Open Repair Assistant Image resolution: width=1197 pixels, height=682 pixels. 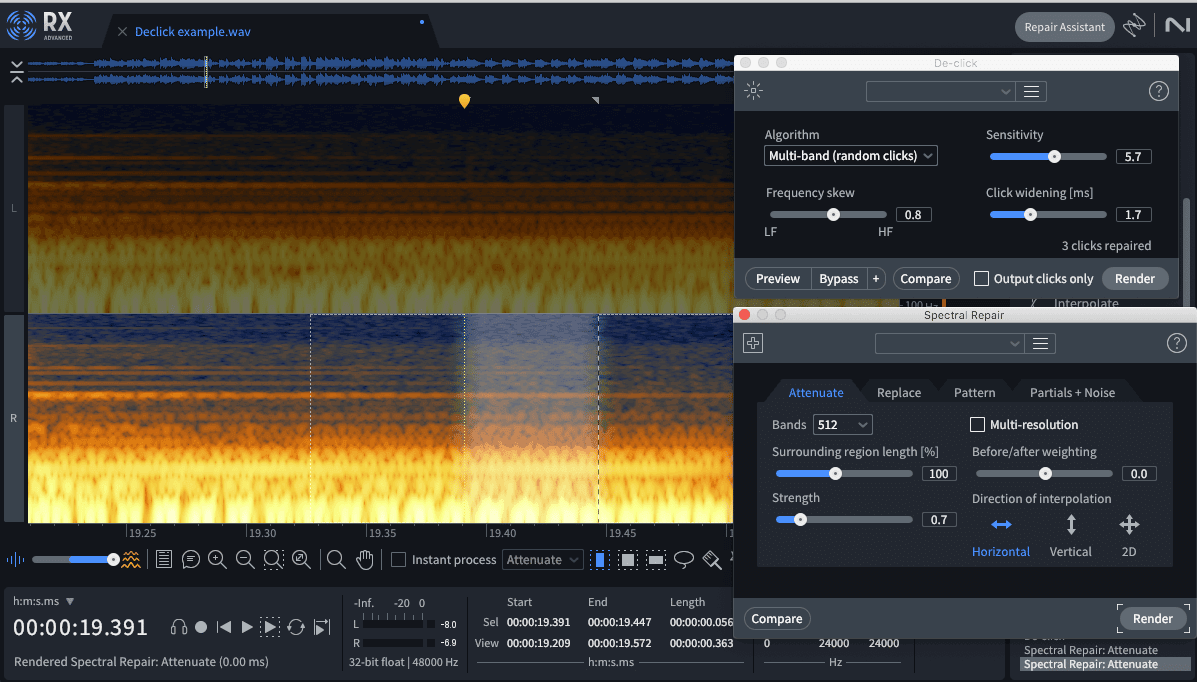point(1064,27)
